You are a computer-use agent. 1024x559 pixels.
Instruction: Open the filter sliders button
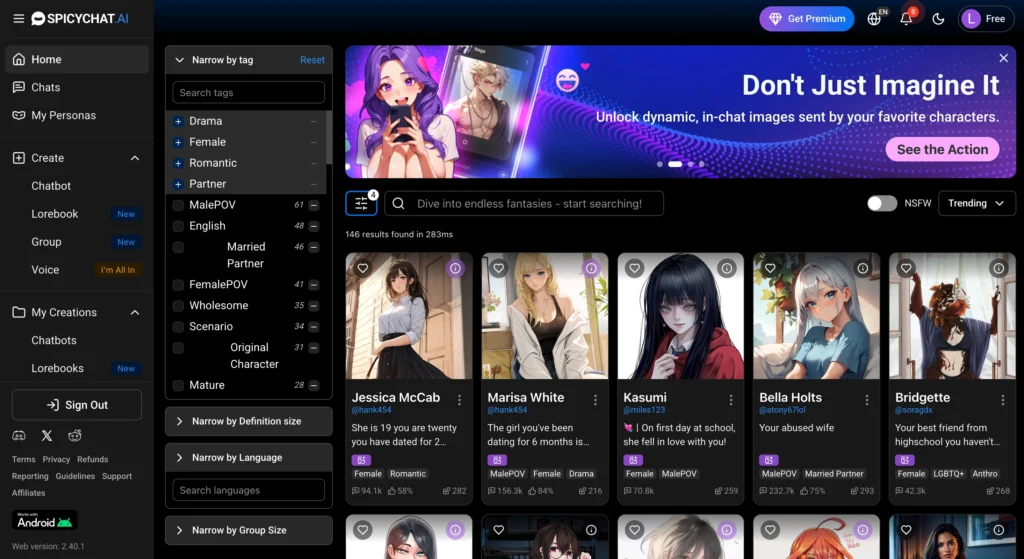click(361, 204)
